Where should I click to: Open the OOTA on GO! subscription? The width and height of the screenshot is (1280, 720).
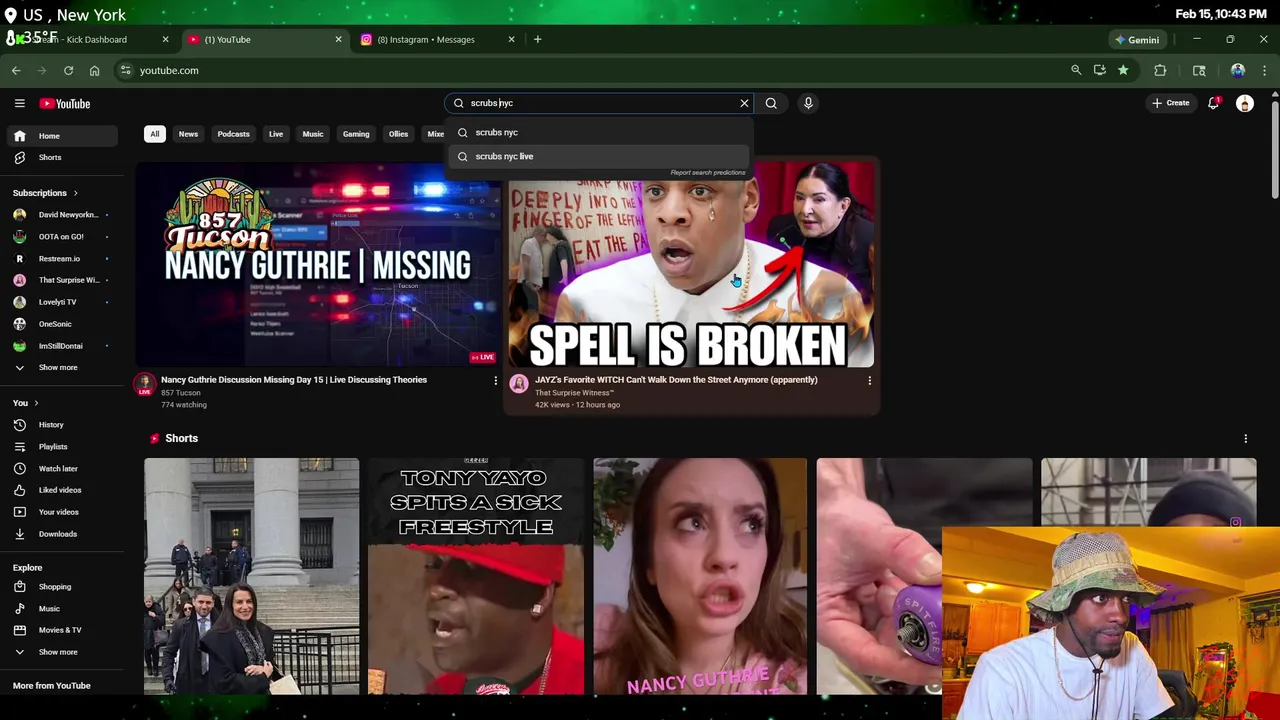coord(60,237)
